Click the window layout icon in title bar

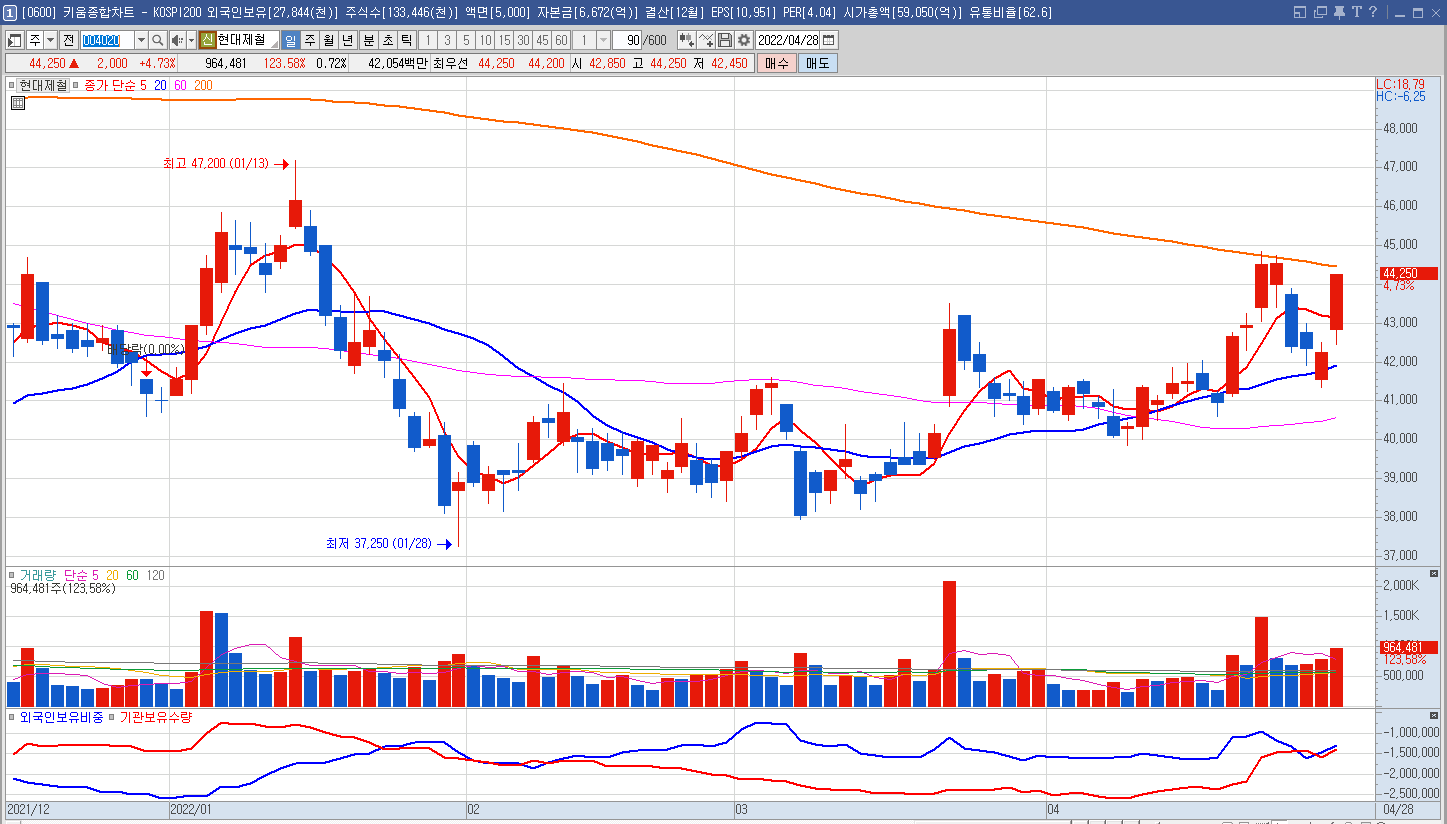1300,12
